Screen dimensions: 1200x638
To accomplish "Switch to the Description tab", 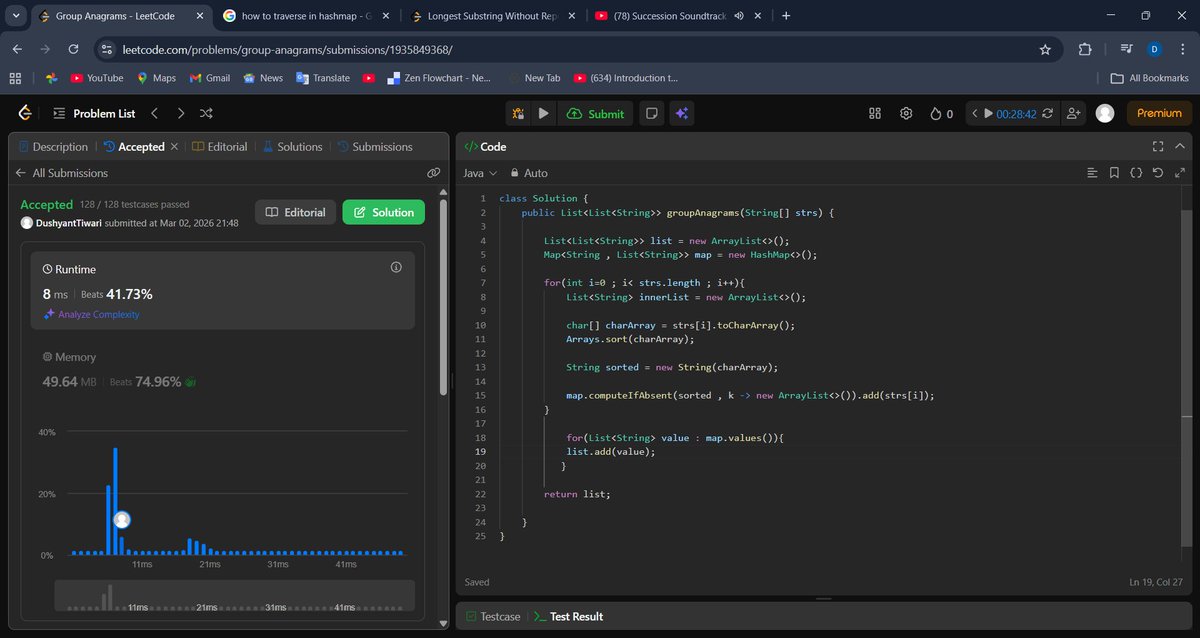I will click(53, 146).
